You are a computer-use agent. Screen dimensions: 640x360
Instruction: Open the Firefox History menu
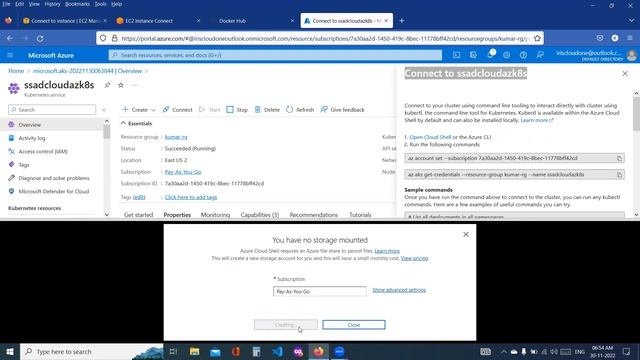(x=52, y=4)
